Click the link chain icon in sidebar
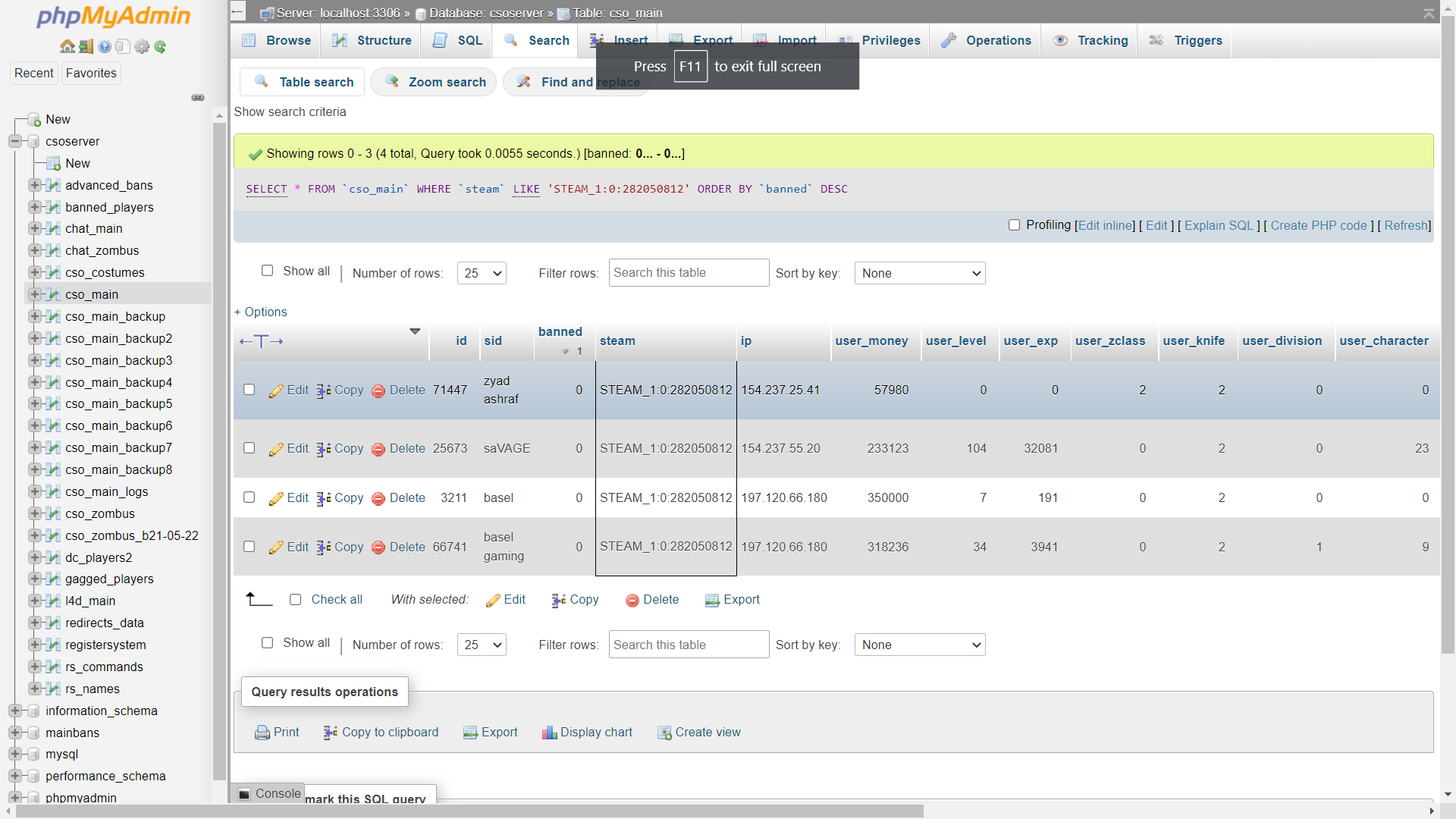Image resolution: width=1456 pixels, height=819 pixels. pos(198,98)
